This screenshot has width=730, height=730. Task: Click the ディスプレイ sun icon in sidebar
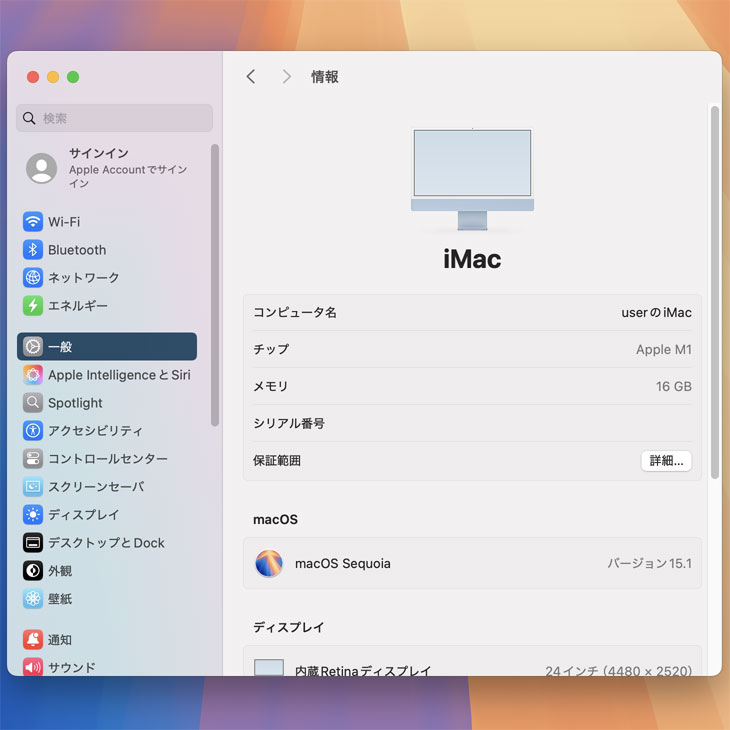(x=33, y=514)
